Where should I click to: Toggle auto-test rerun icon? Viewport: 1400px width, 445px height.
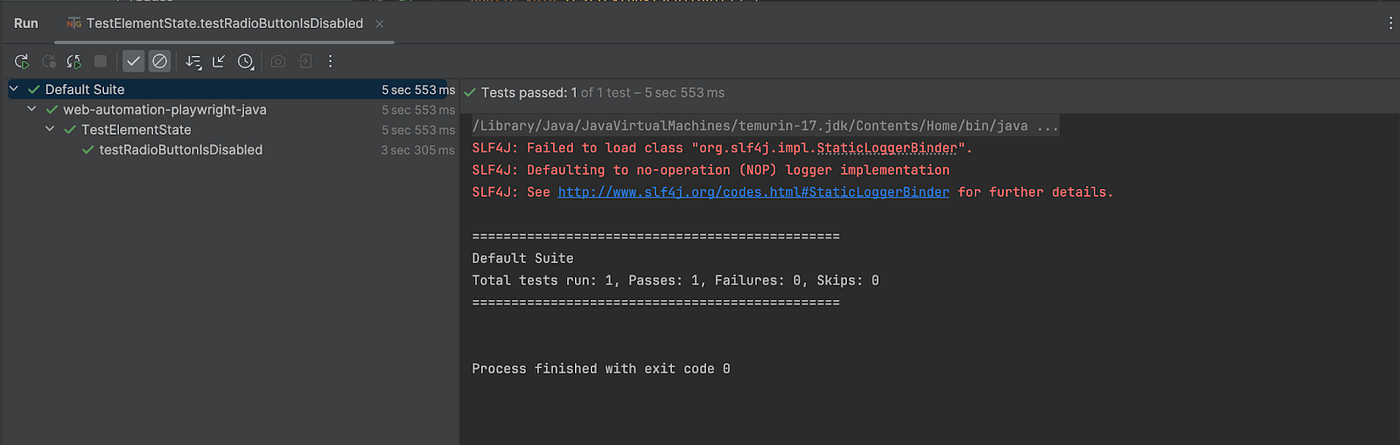pyautogui.click(x=73, y=62)
